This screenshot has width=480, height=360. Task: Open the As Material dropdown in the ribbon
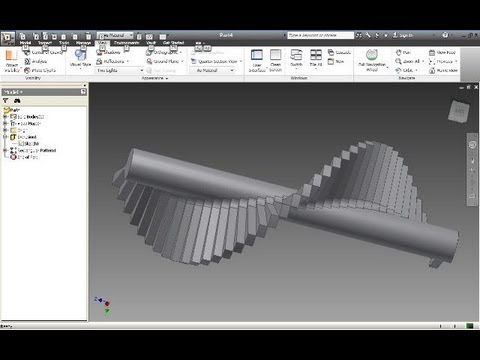click(212, 70)
